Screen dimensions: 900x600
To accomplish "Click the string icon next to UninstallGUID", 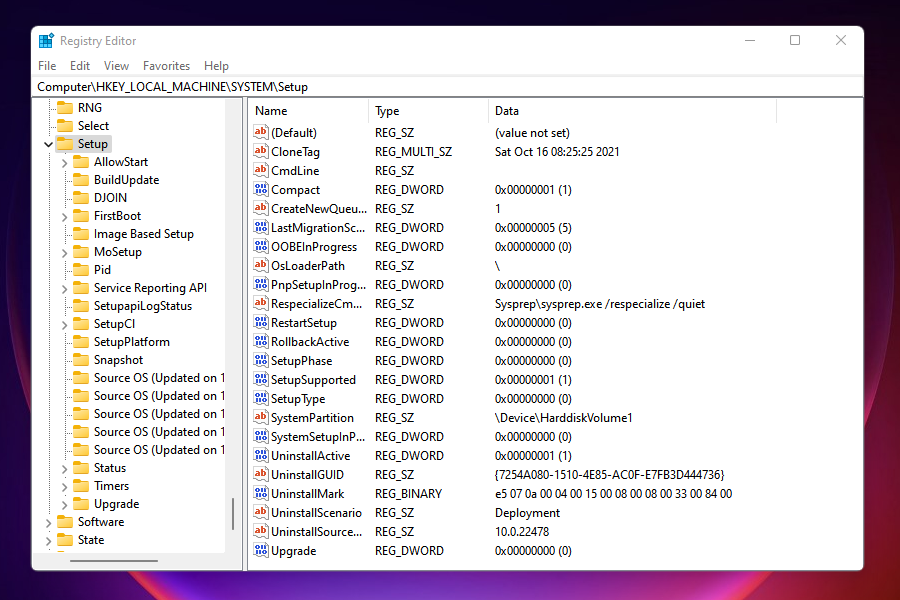I will [262, 474].
